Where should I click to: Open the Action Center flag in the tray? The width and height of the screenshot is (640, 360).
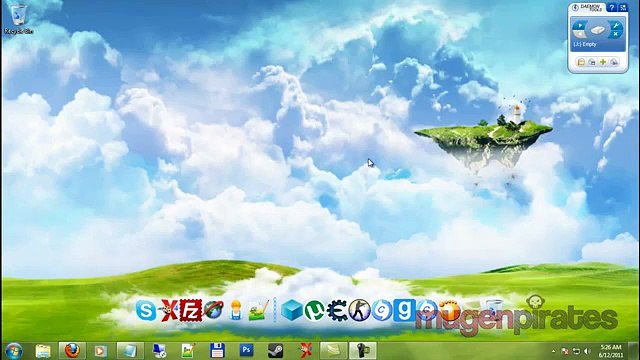(x=565, y=351)
